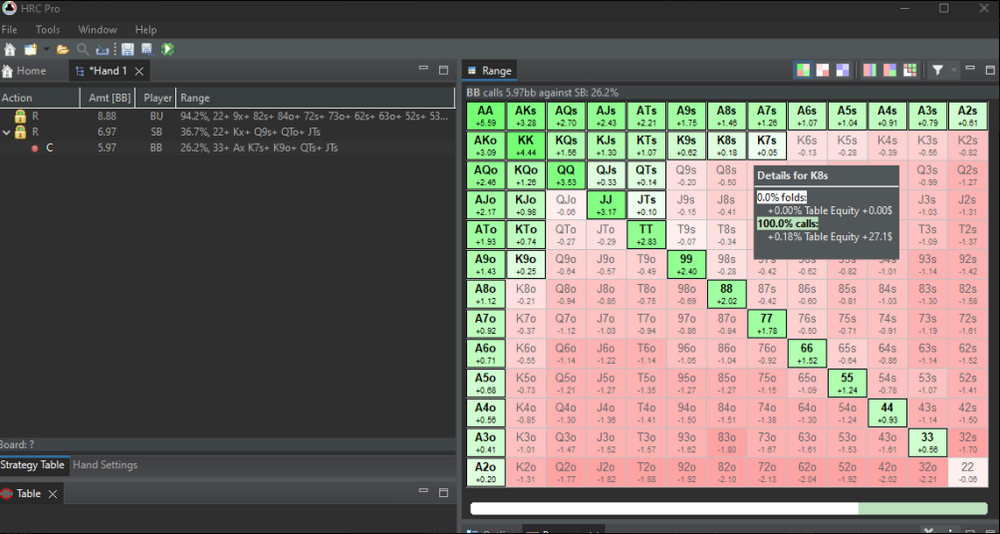Maximize the Hand 1 editor panel
Viewport: 1000px width, 534px height.
[444, 70]
